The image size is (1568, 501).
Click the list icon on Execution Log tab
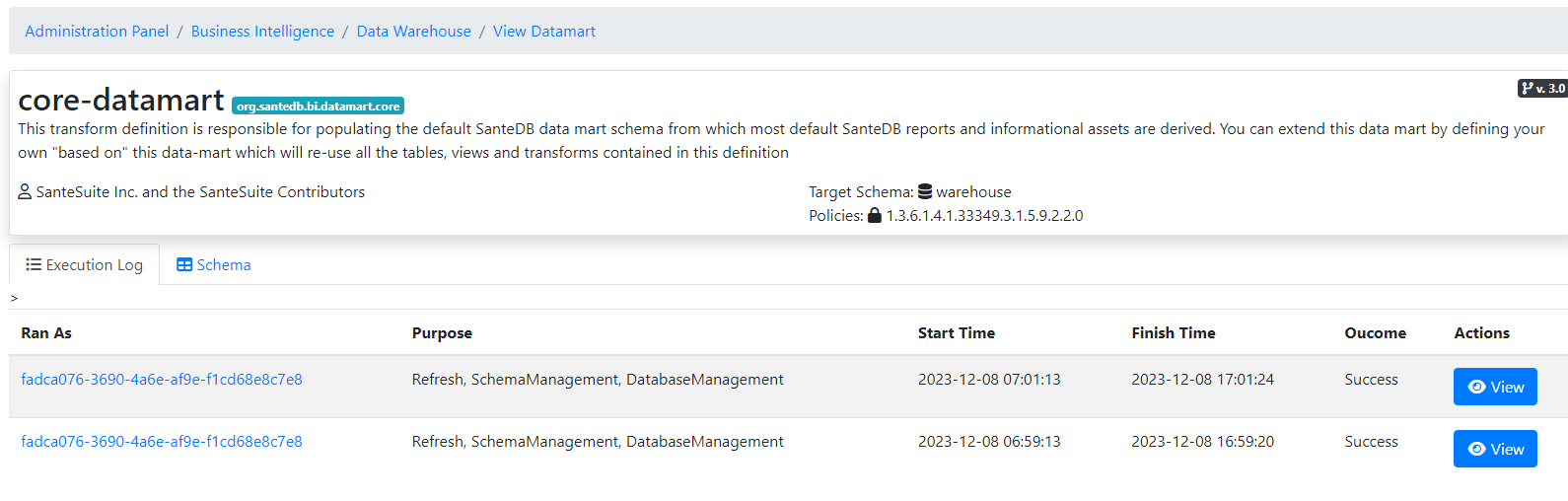[34, 265]
